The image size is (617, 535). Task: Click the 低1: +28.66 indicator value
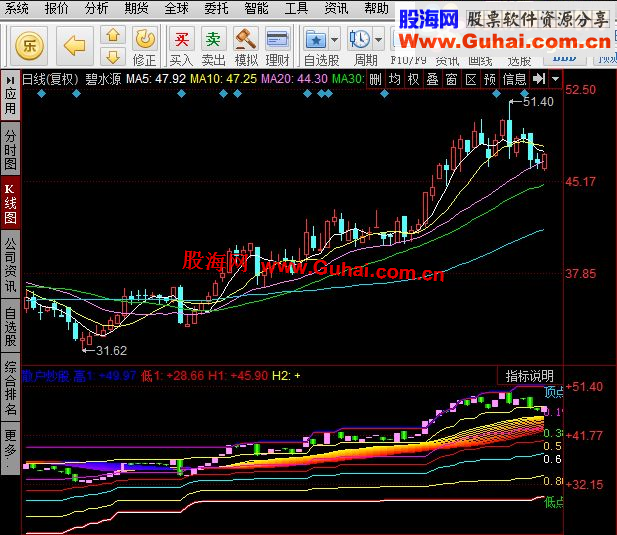pos(172,376)
